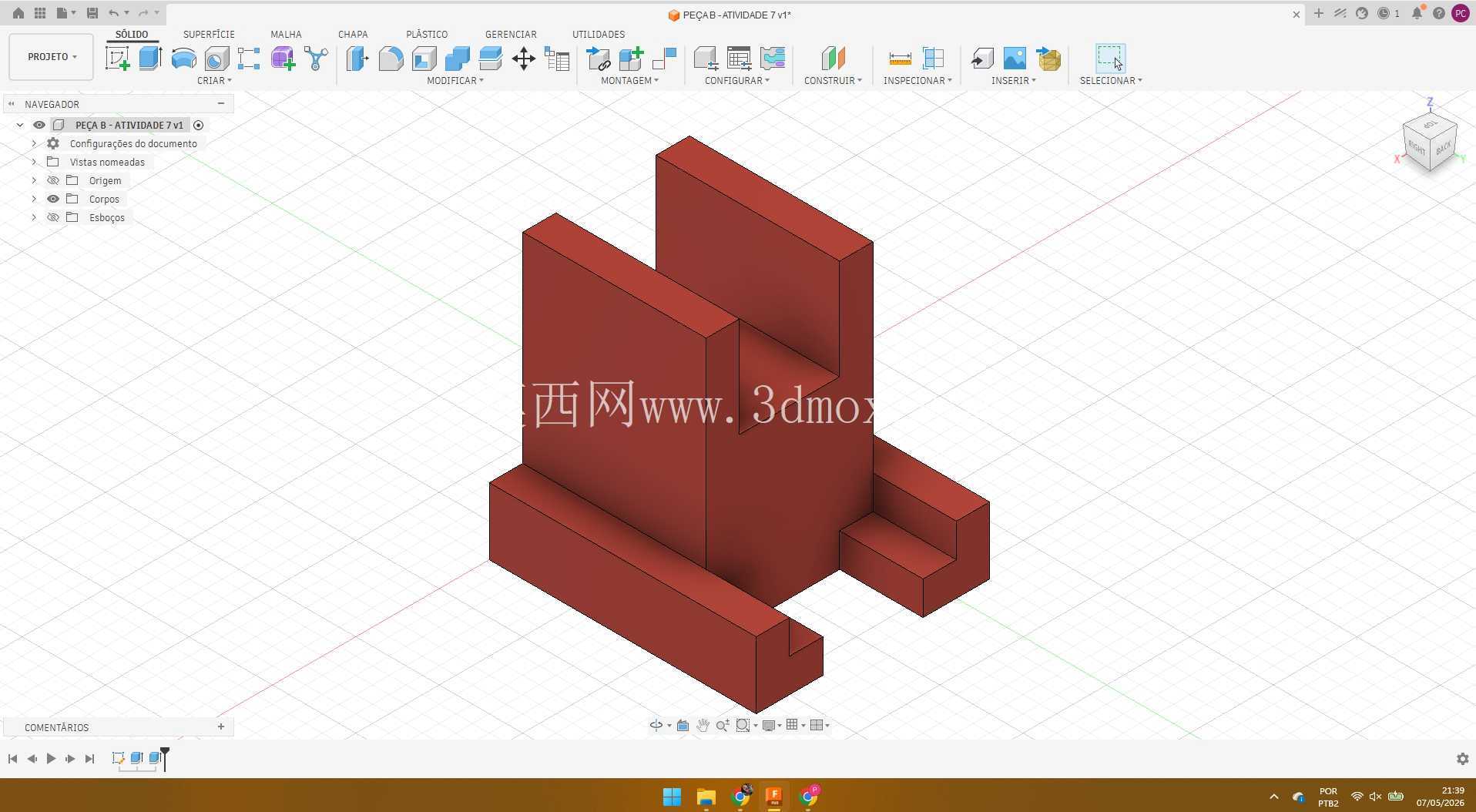
Task: Select the Insert Derive icon
Action: click(x=982, y=59)
